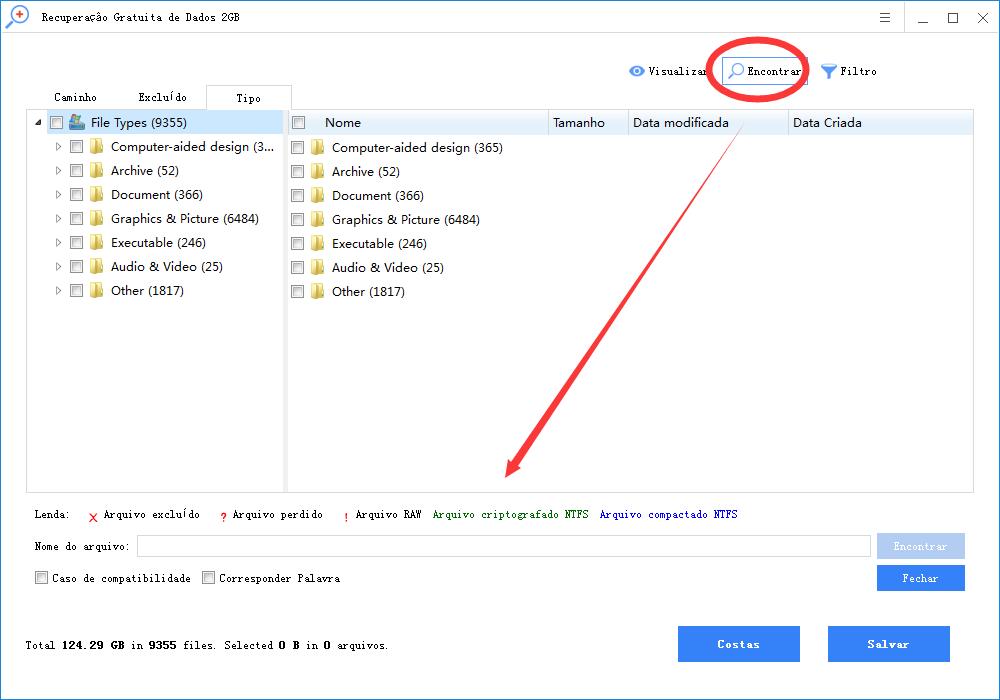
Task: Expand the Audio & Video tree node
Action: click(x=59, y=267)
